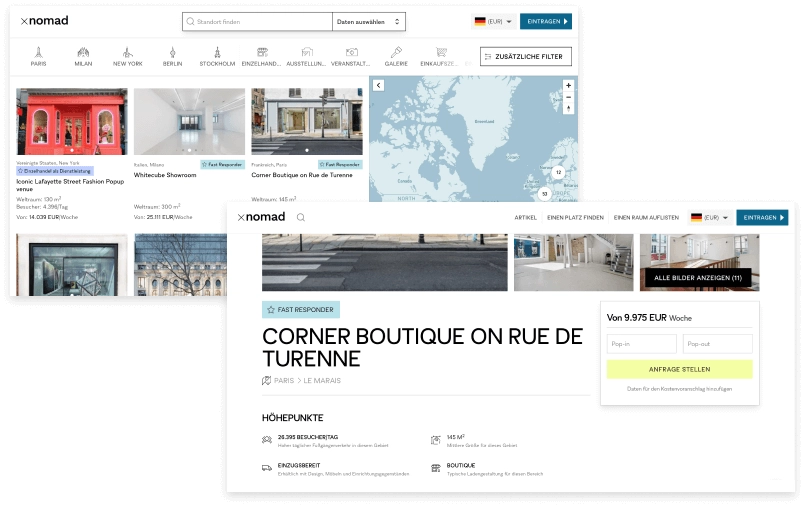Image resolution: width=805 pixels, height=506 pixels.
Task: Click the Boutique storefront icon
Action: tap(435, 468)
